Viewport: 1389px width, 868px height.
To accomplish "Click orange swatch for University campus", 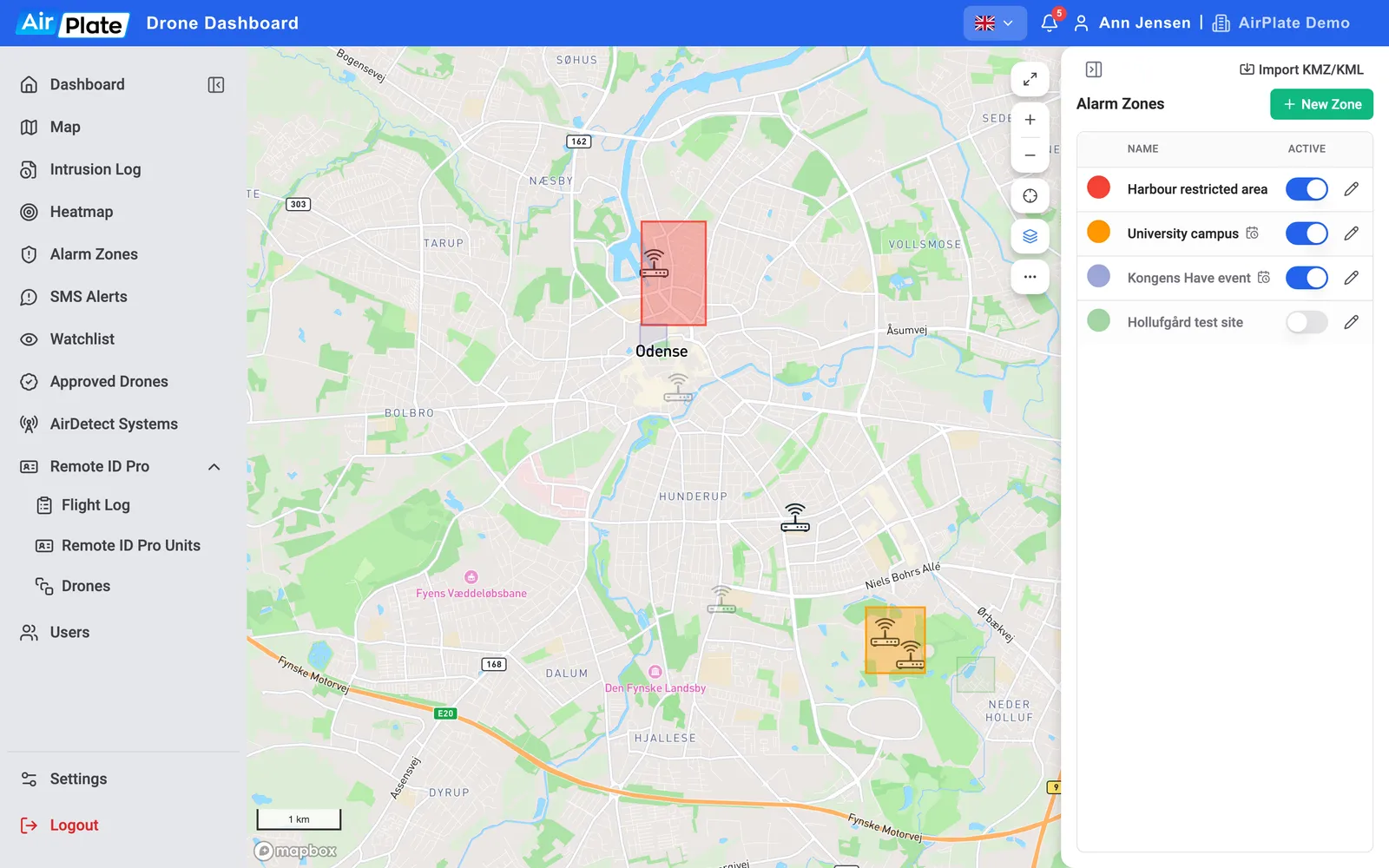I will (1099, 232).
